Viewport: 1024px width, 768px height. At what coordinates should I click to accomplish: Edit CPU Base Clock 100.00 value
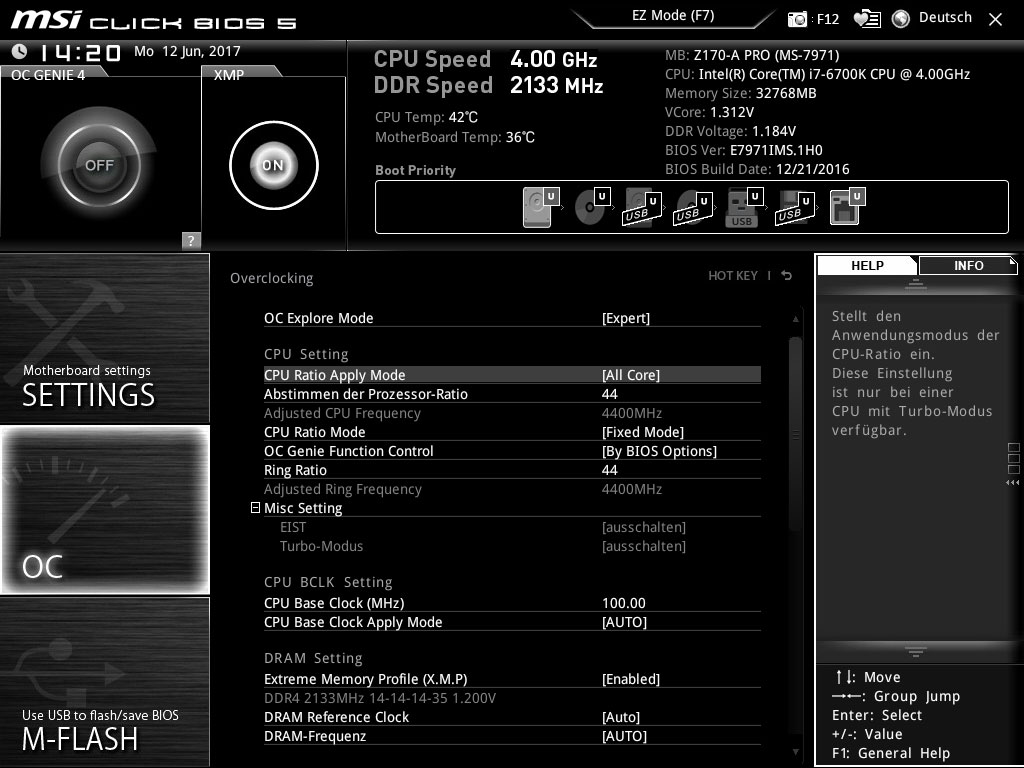coord(624,603)
